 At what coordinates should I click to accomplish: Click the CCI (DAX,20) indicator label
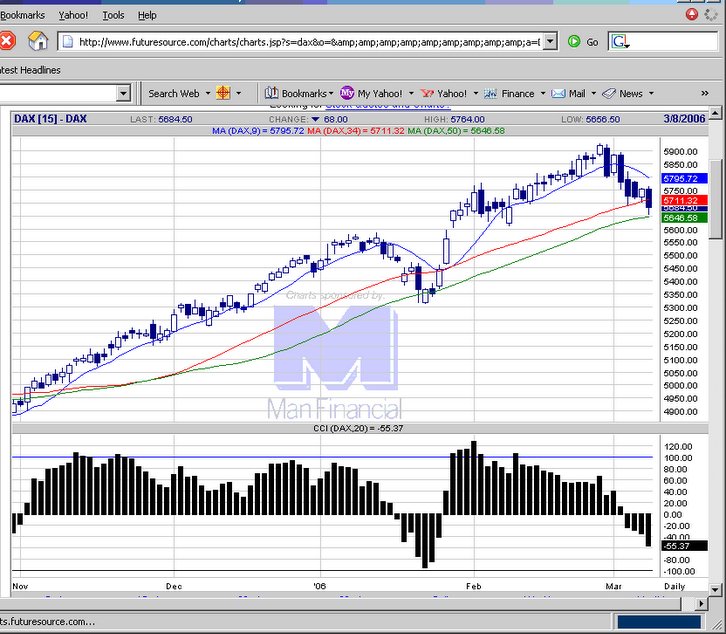(358, 428)
